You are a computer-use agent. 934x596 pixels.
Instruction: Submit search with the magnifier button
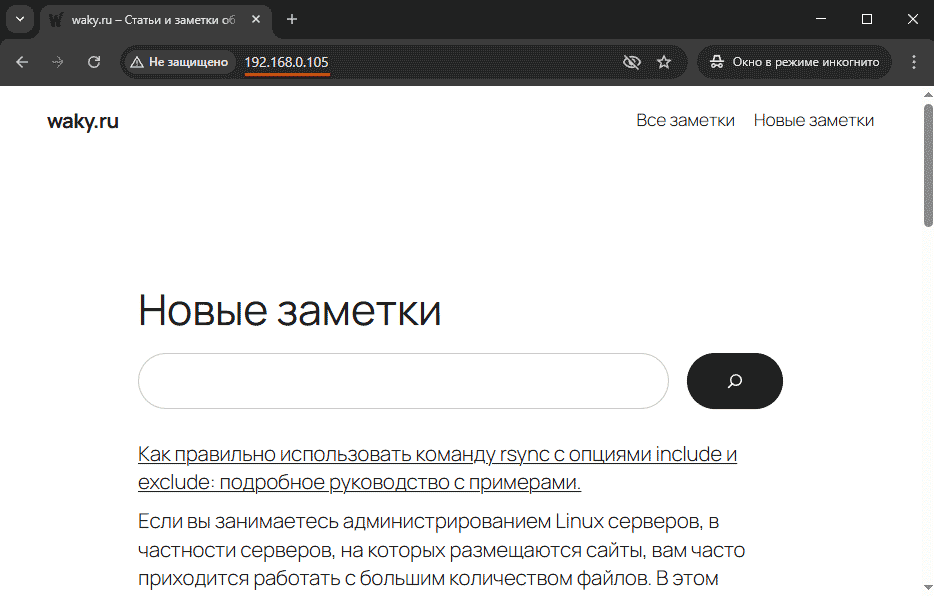click(x=734, y=381)
